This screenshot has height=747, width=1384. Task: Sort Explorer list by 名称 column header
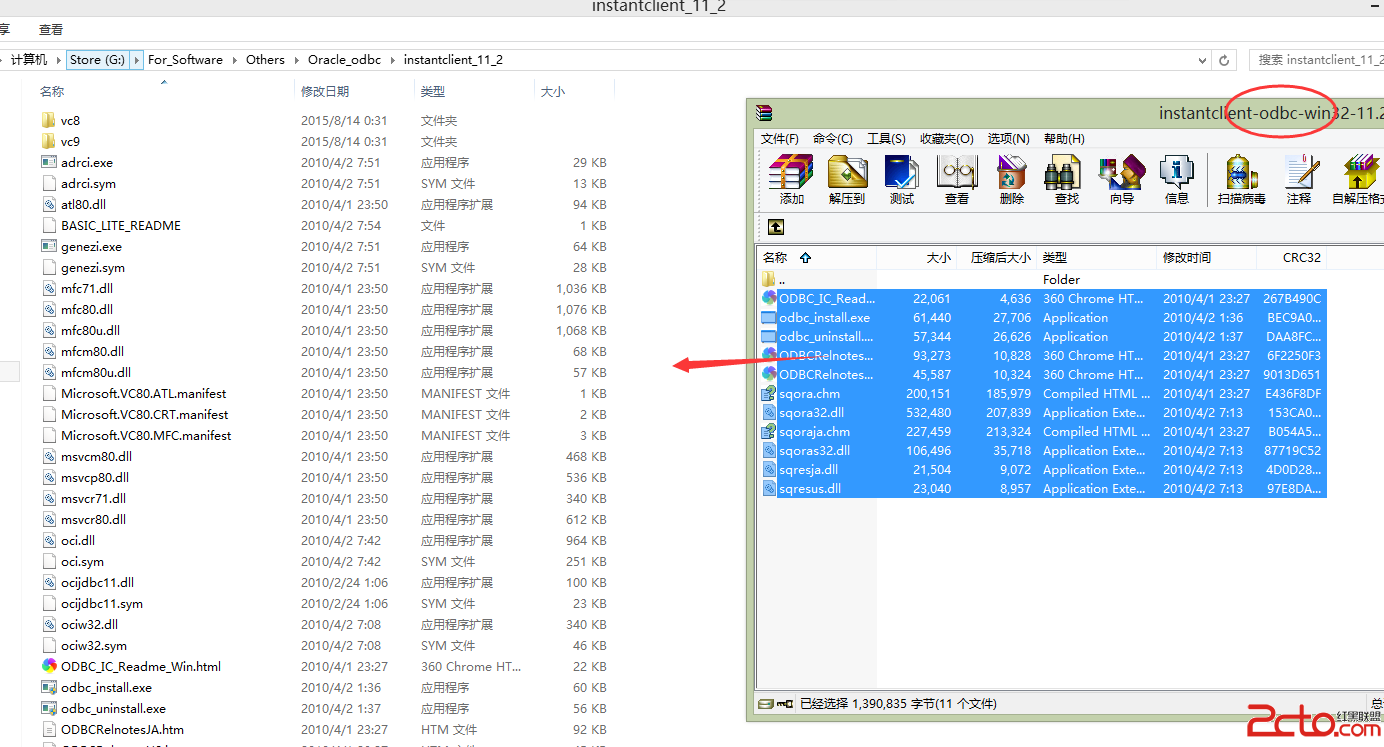click(x=52, y=91)
